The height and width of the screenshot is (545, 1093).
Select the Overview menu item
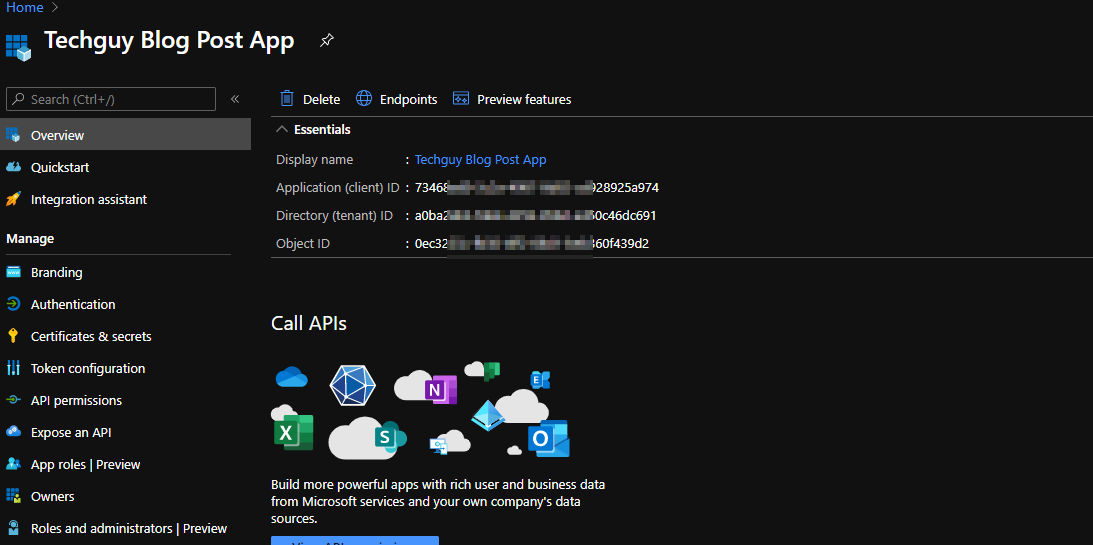[125, 135]
